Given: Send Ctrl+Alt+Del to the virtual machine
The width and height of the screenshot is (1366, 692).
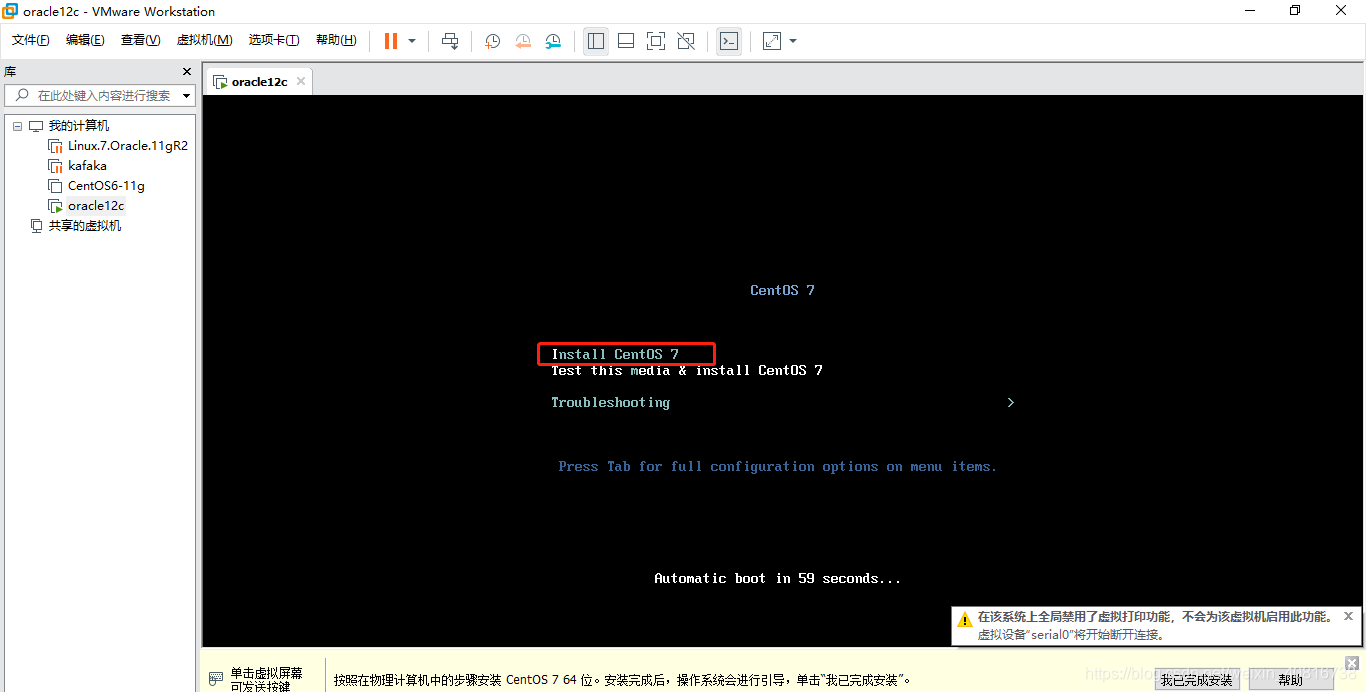Looking at the screenshot, I should pos(450,41).
